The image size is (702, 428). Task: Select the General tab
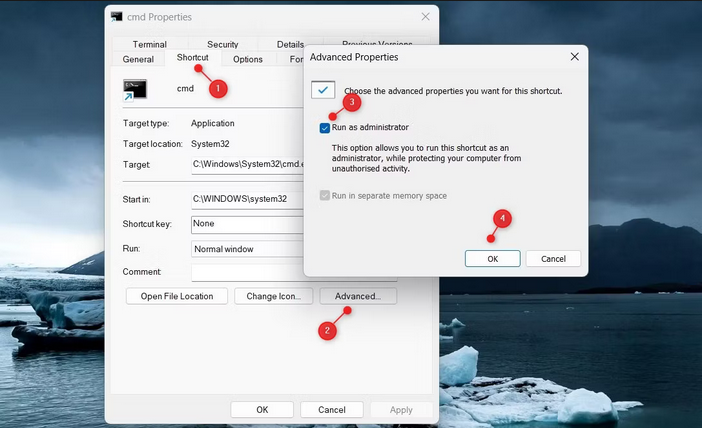click(138, 59)
